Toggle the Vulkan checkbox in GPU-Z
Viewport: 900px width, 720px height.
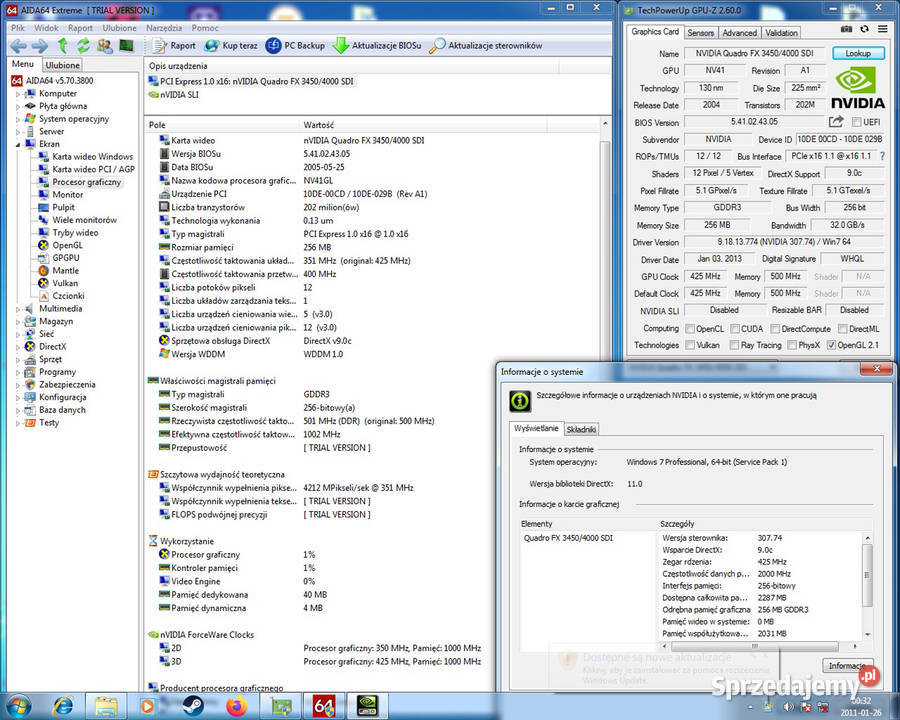pos(690,344)
